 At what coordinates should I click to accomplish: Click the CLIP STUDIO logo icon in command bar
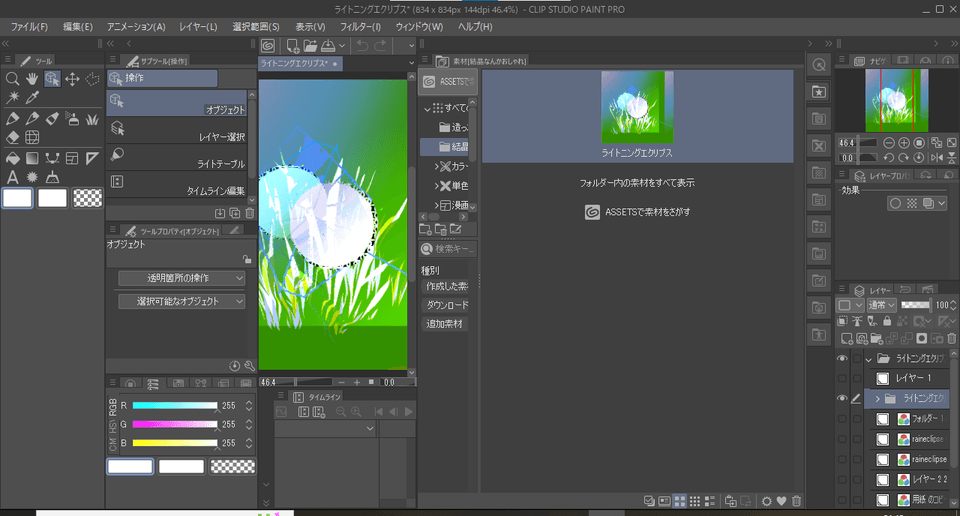point(268,46)
